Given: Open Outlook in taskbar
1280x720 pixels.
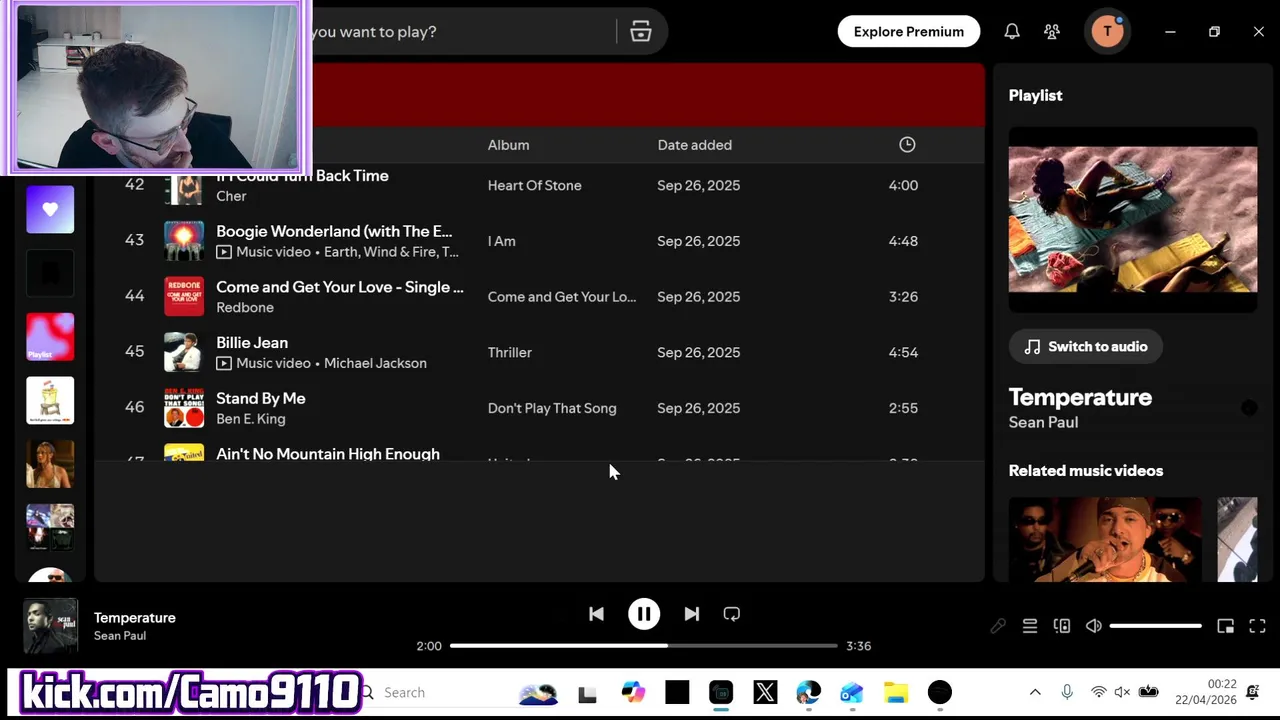Looking at the screenshot, I should pyautogui.click(x=851, y=692).
